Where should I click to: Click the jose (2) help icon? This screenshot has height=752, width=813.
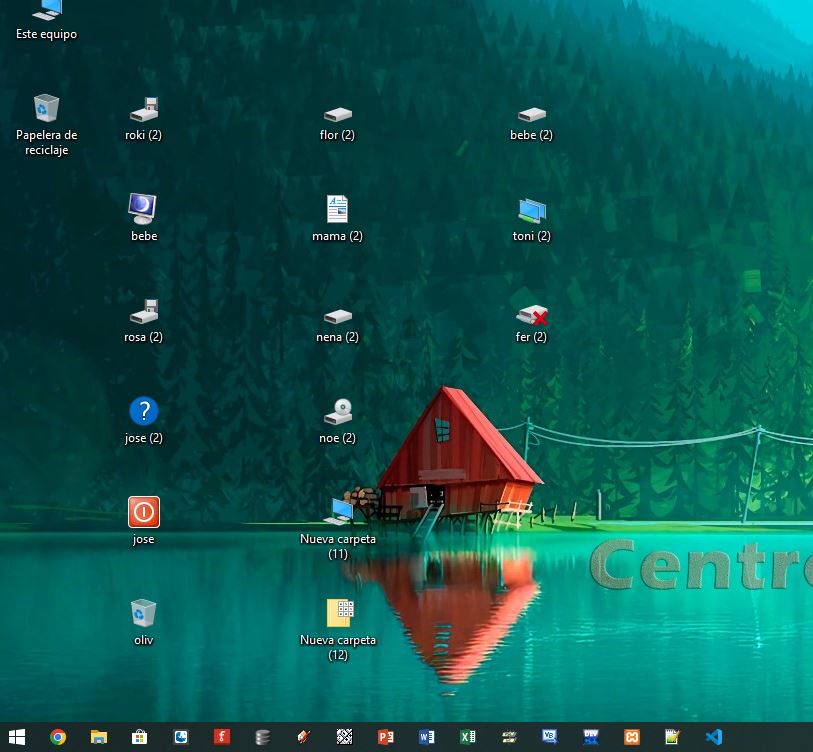point(144,411)
